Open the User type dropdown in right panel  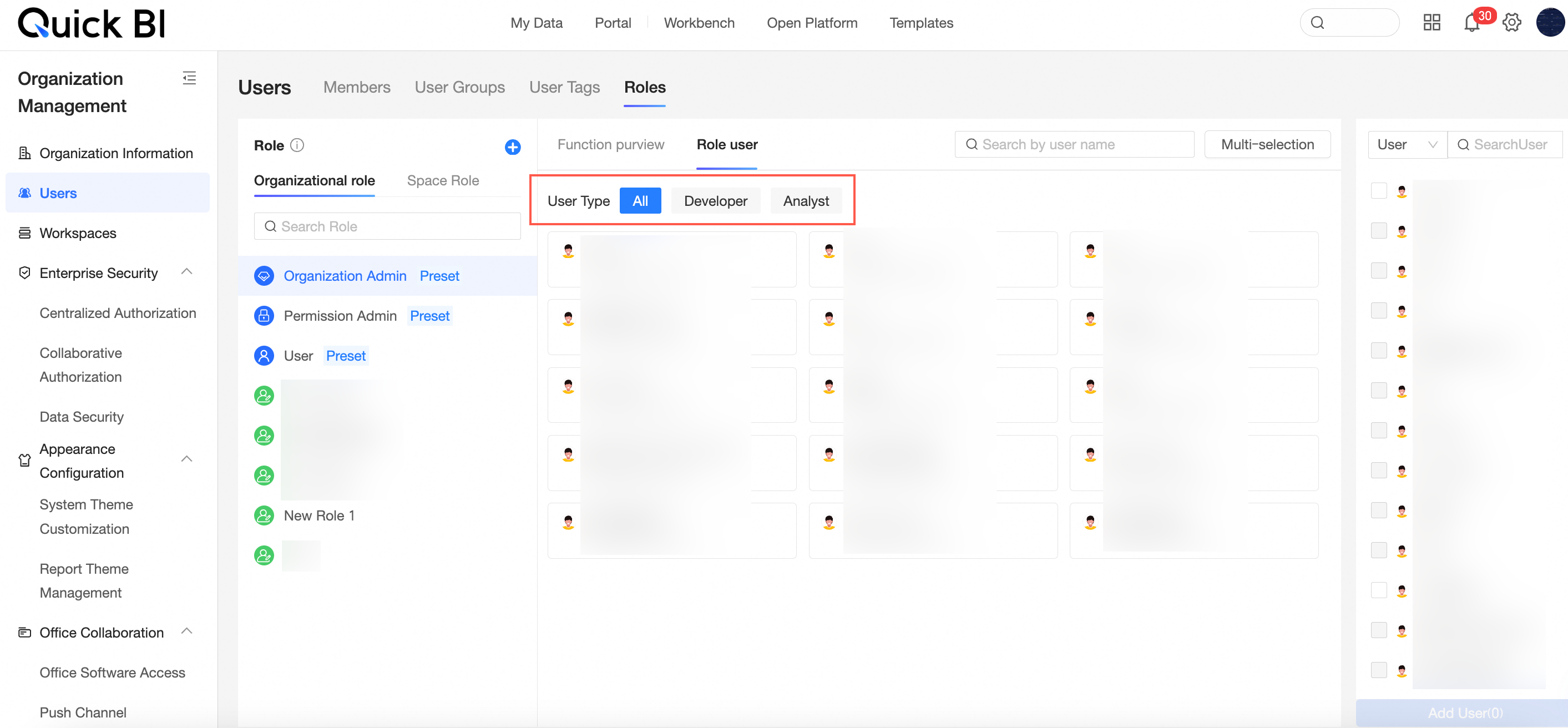pos(1407,145)
